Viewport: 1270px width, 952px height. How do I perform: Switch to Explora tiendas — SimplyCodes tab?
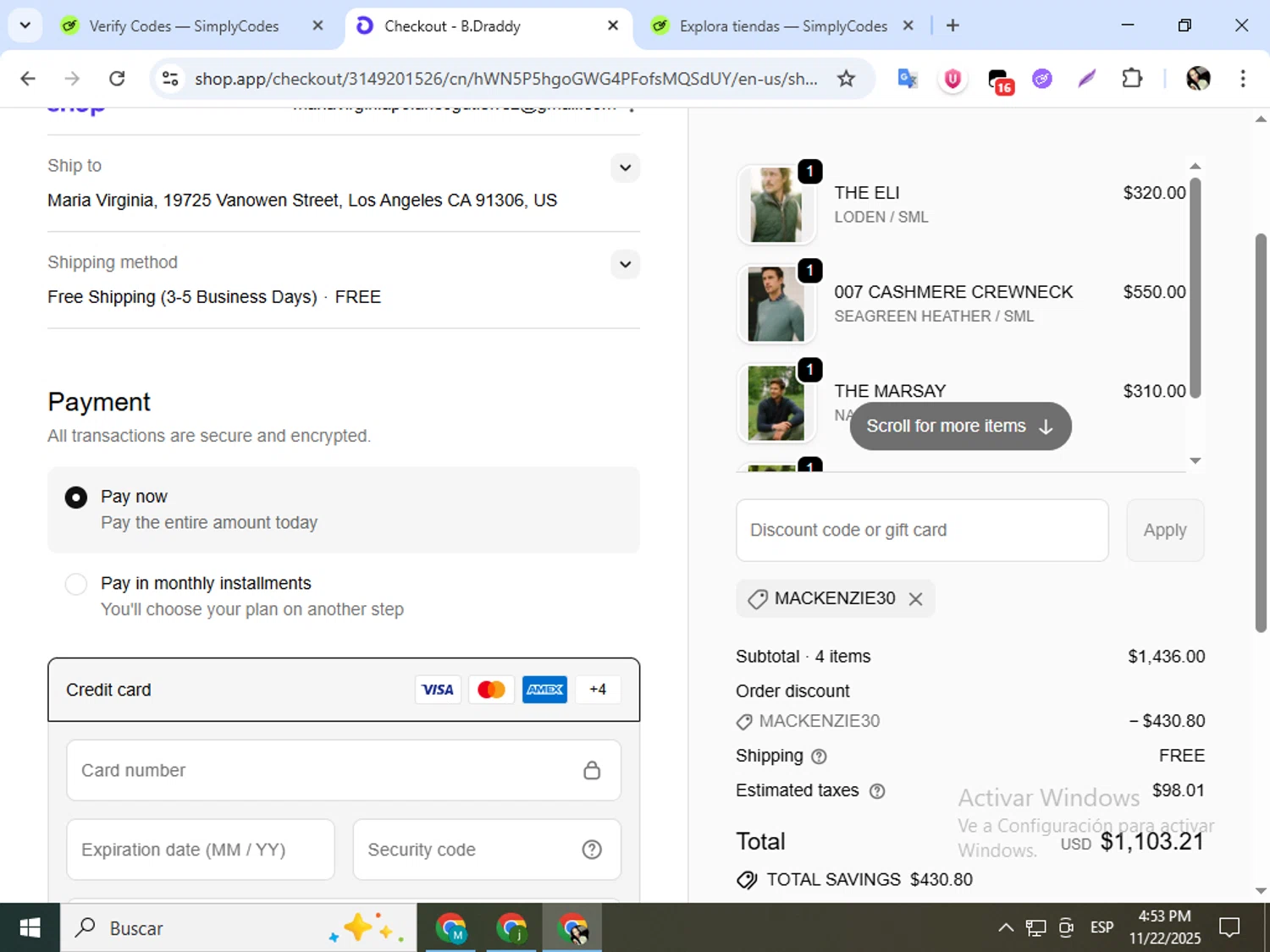[x=783, y=26]
